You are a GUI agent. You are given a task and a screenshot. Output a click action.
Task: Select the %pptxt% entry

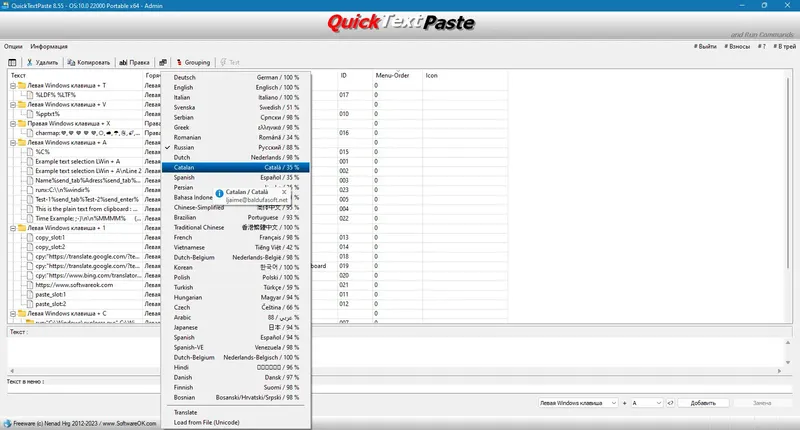(47, 114)
